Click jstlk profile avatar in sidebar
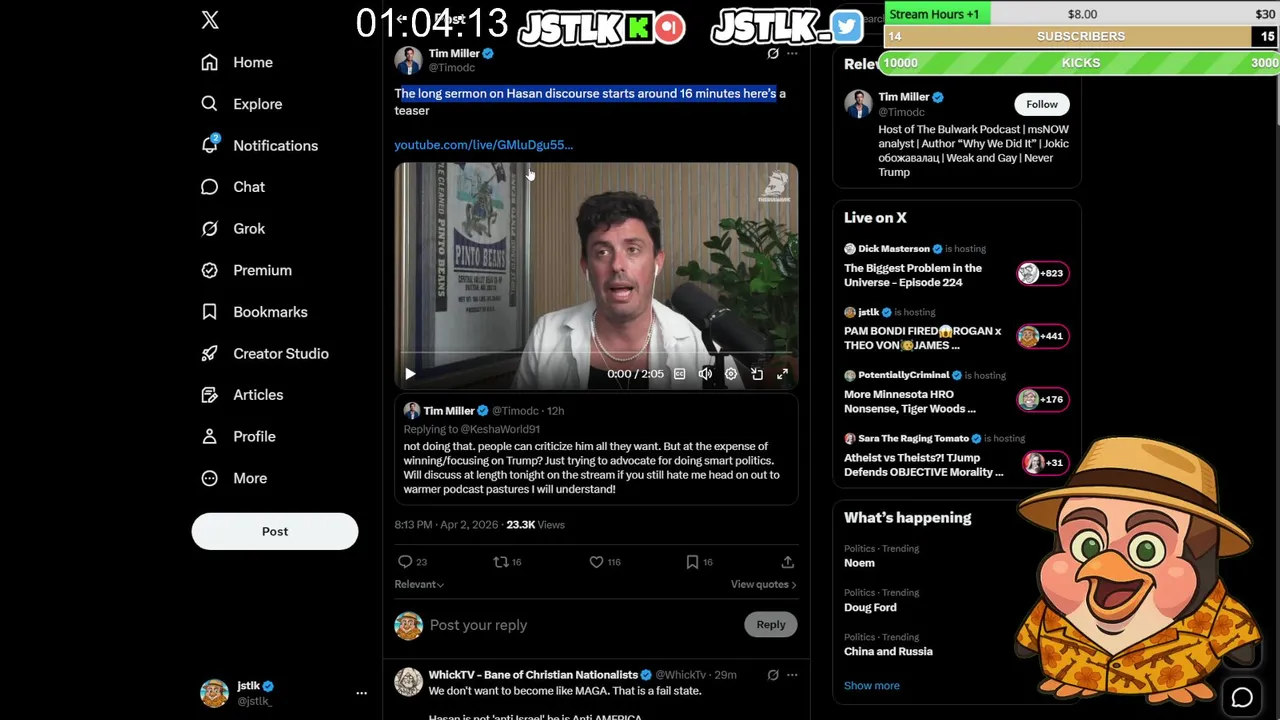The width and height of the screenshot is (1280, 720). coord(214,693)
